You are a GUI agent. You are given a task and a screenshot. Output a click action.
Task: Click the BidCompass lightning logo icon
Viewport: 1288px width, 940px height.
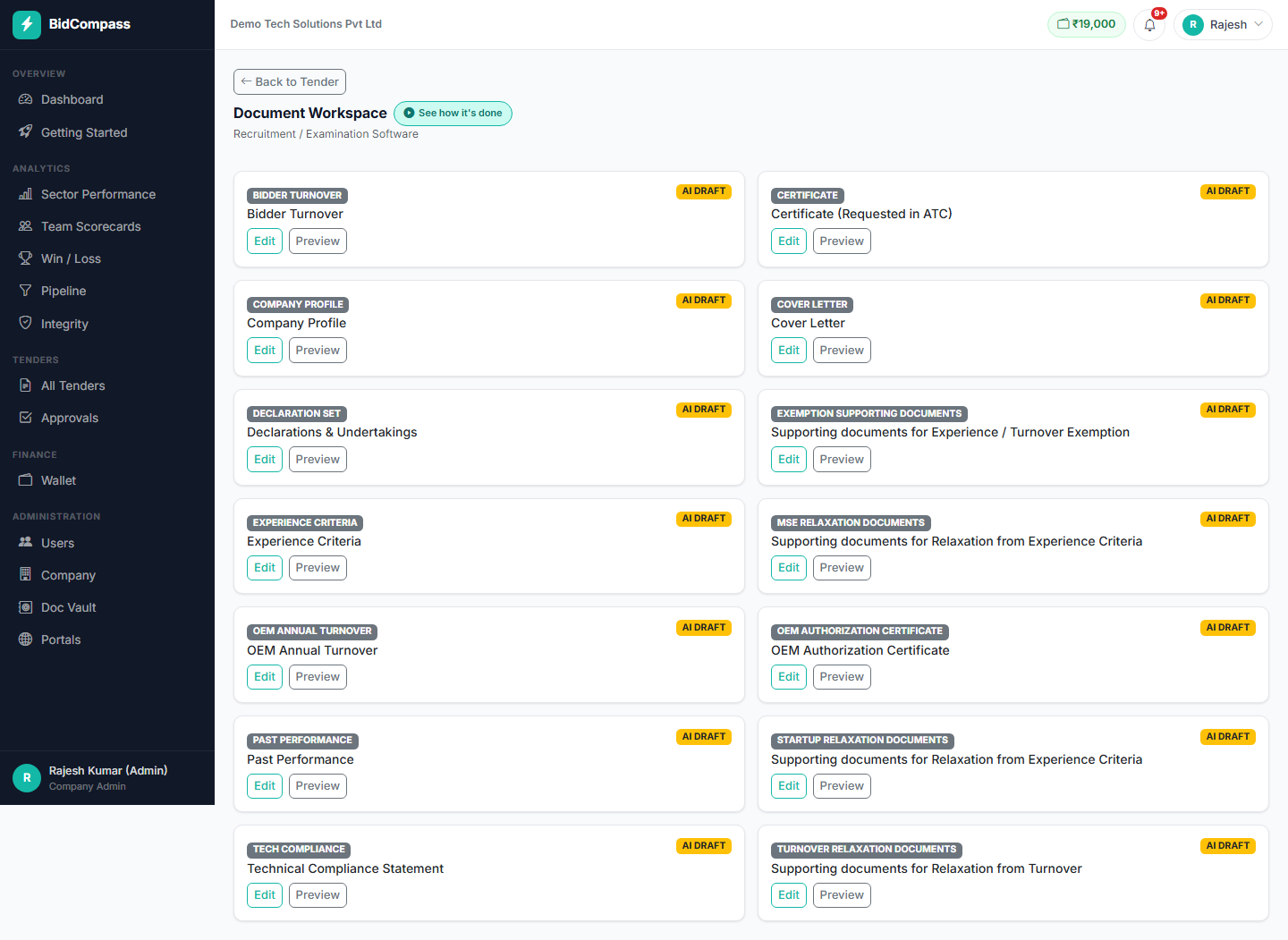(x=27, y=24)
